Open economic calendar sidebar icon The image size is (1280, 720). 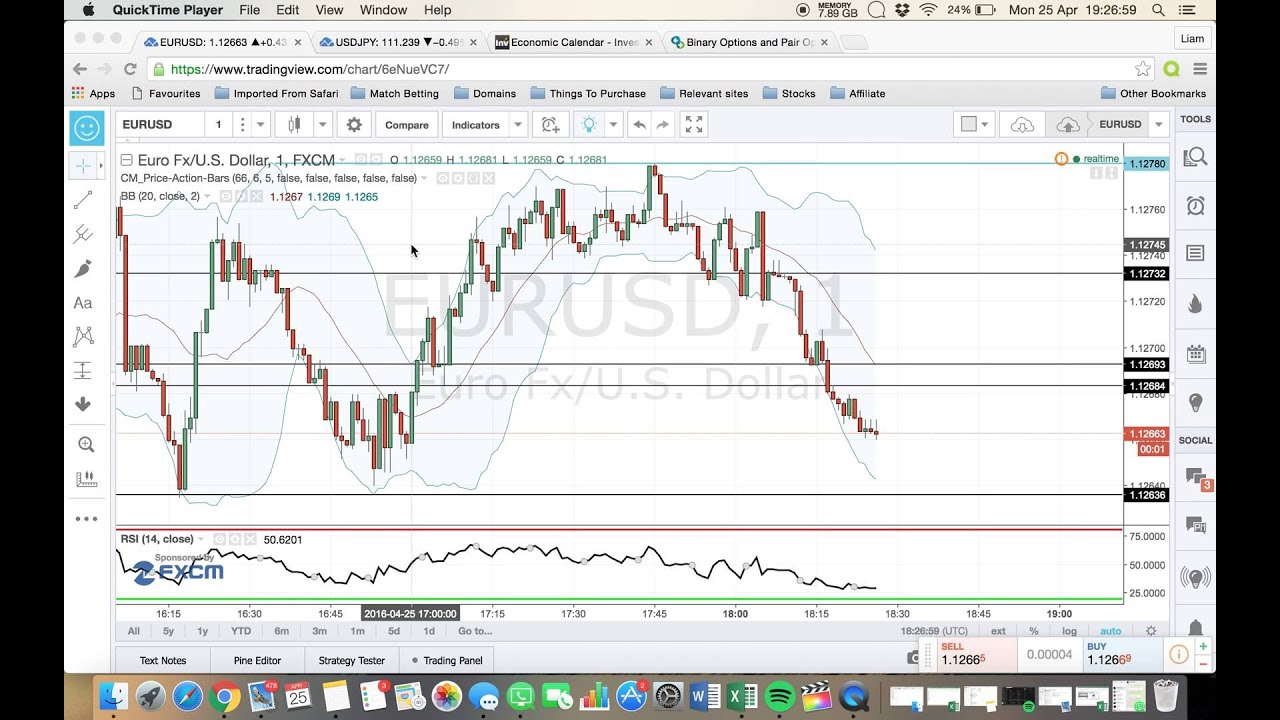1195,354
